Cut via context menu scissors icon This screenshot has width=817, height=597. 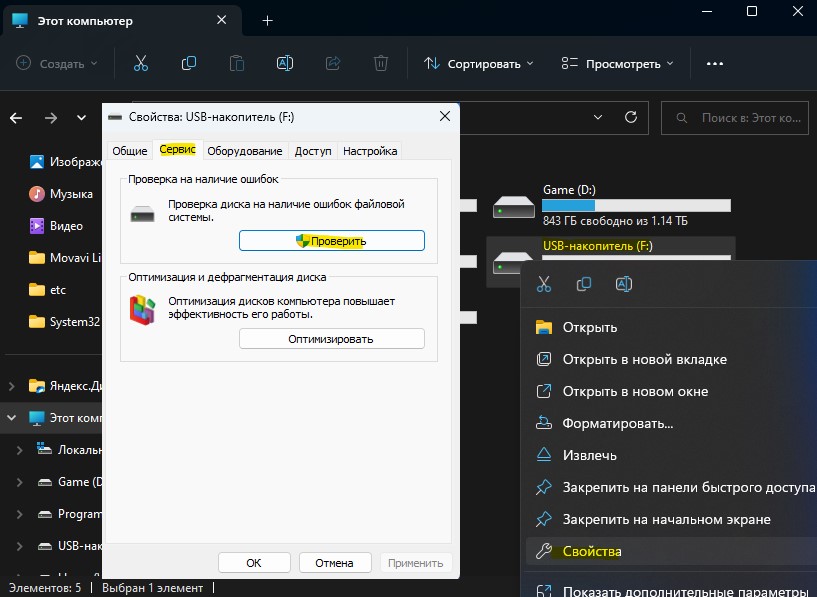point(543,284)
